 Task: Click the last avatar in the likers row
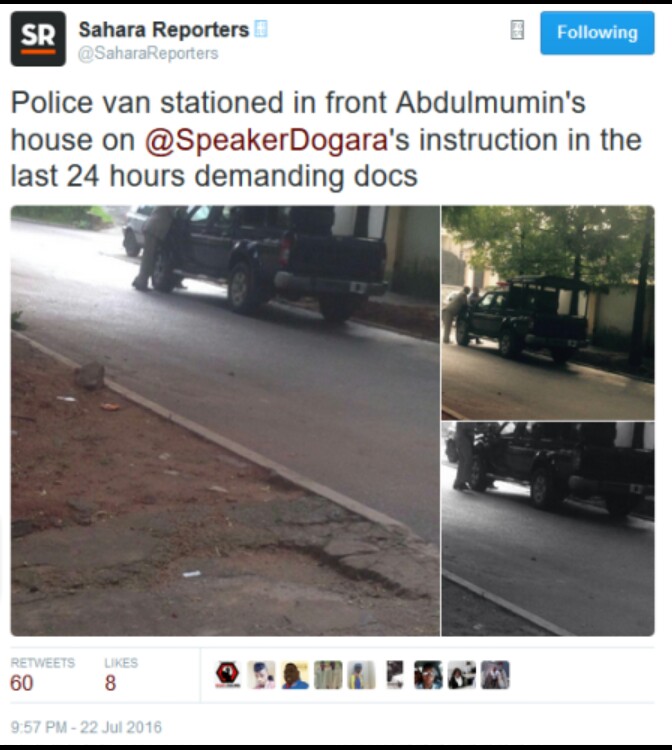coord(495,675)
